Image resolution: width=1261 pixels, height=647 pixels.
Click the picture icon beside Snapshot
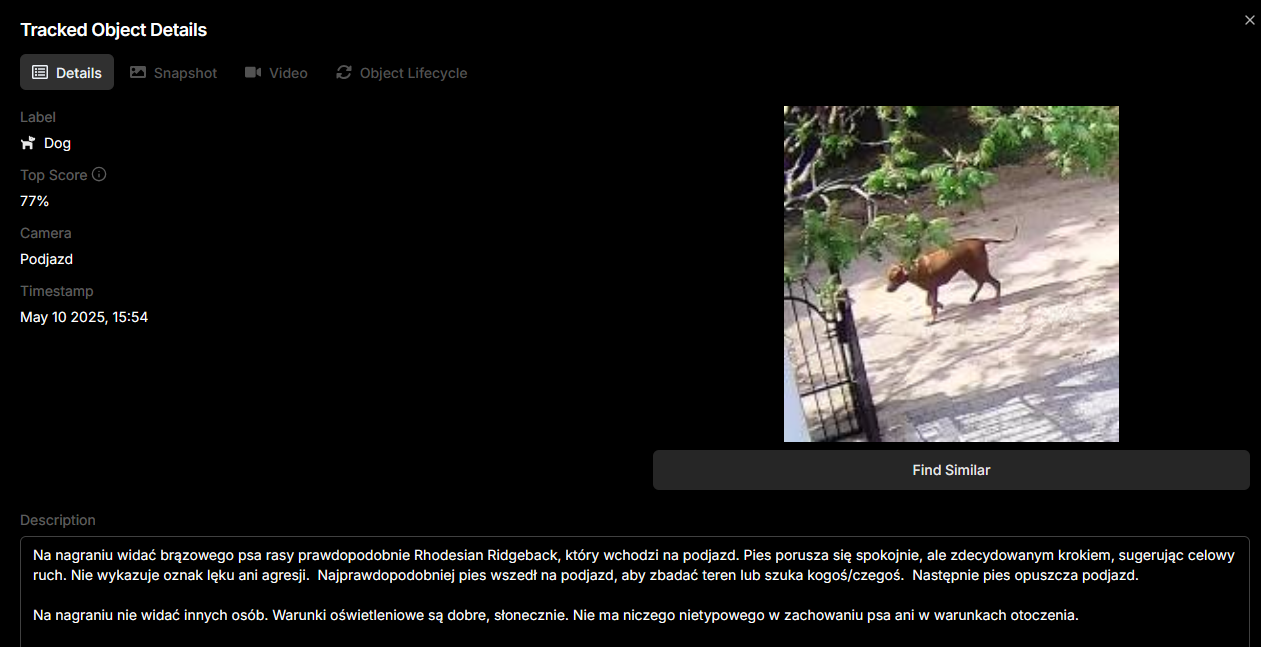(138, 72)
